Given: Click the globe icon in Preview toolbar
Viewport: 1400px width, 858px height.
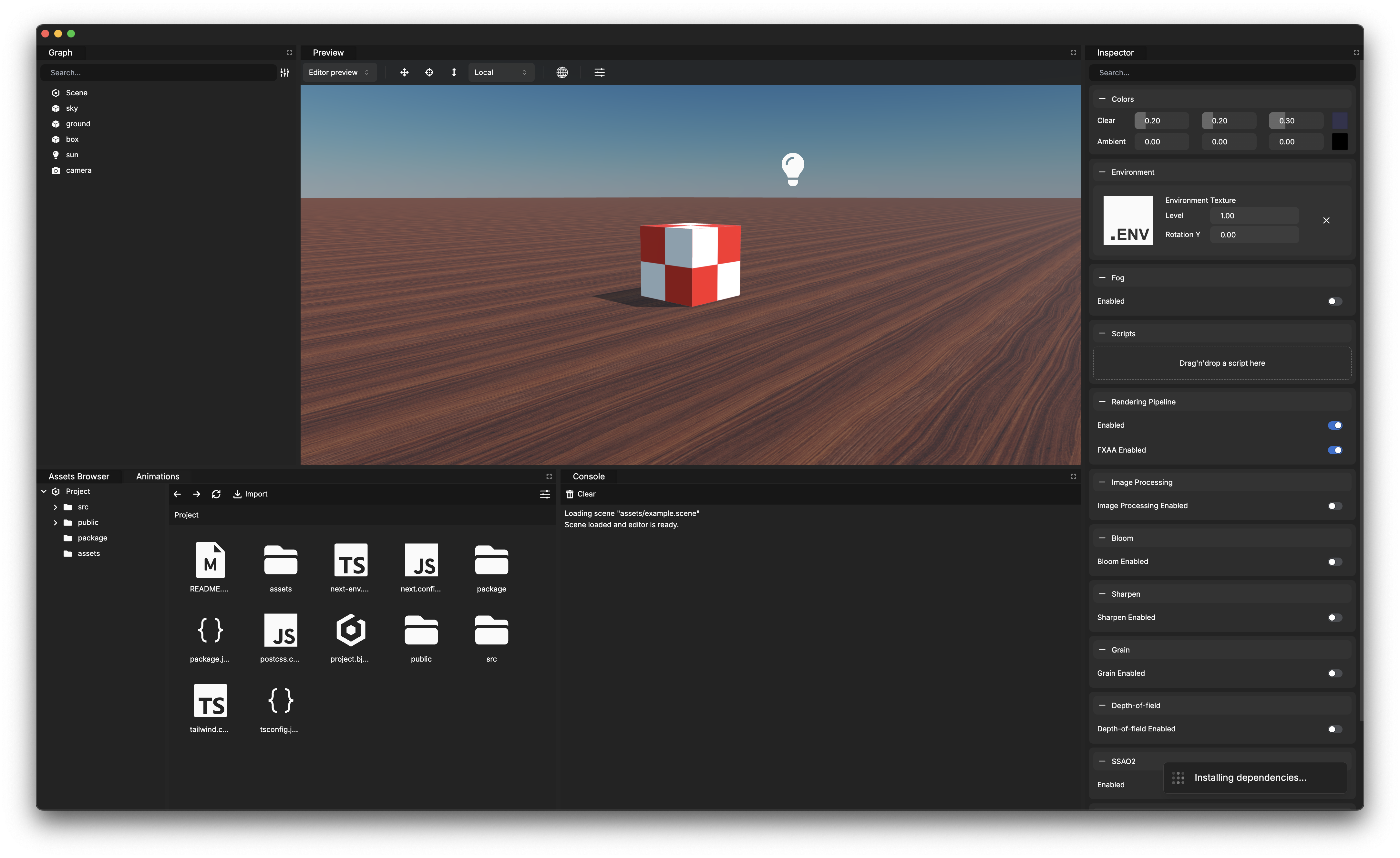Looking at the screenshot, I should point(561,72).
